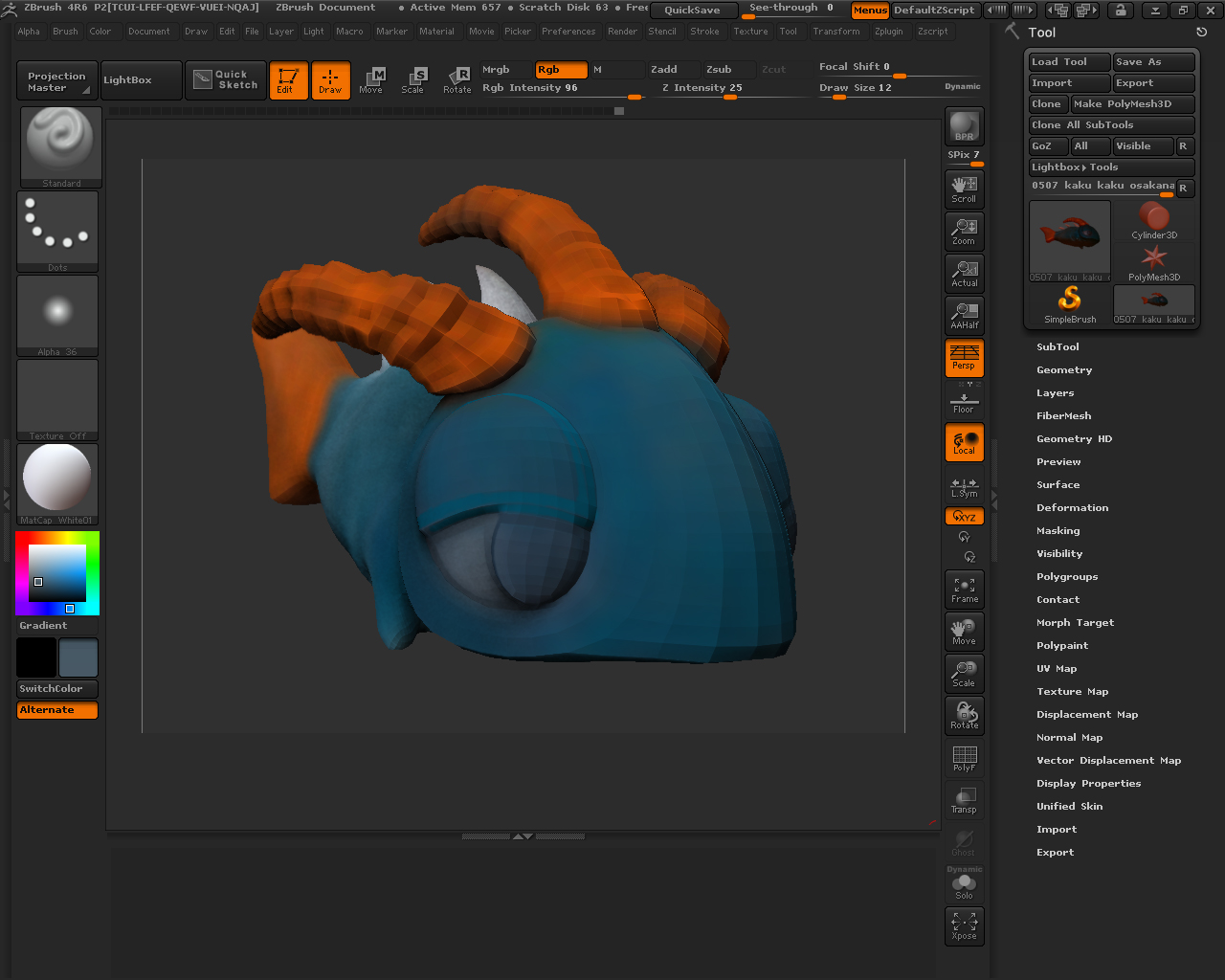Viewport: 1225px width, 980px height.
Task: Toggle L.Sym local symmetry
Action: point(964,487)
